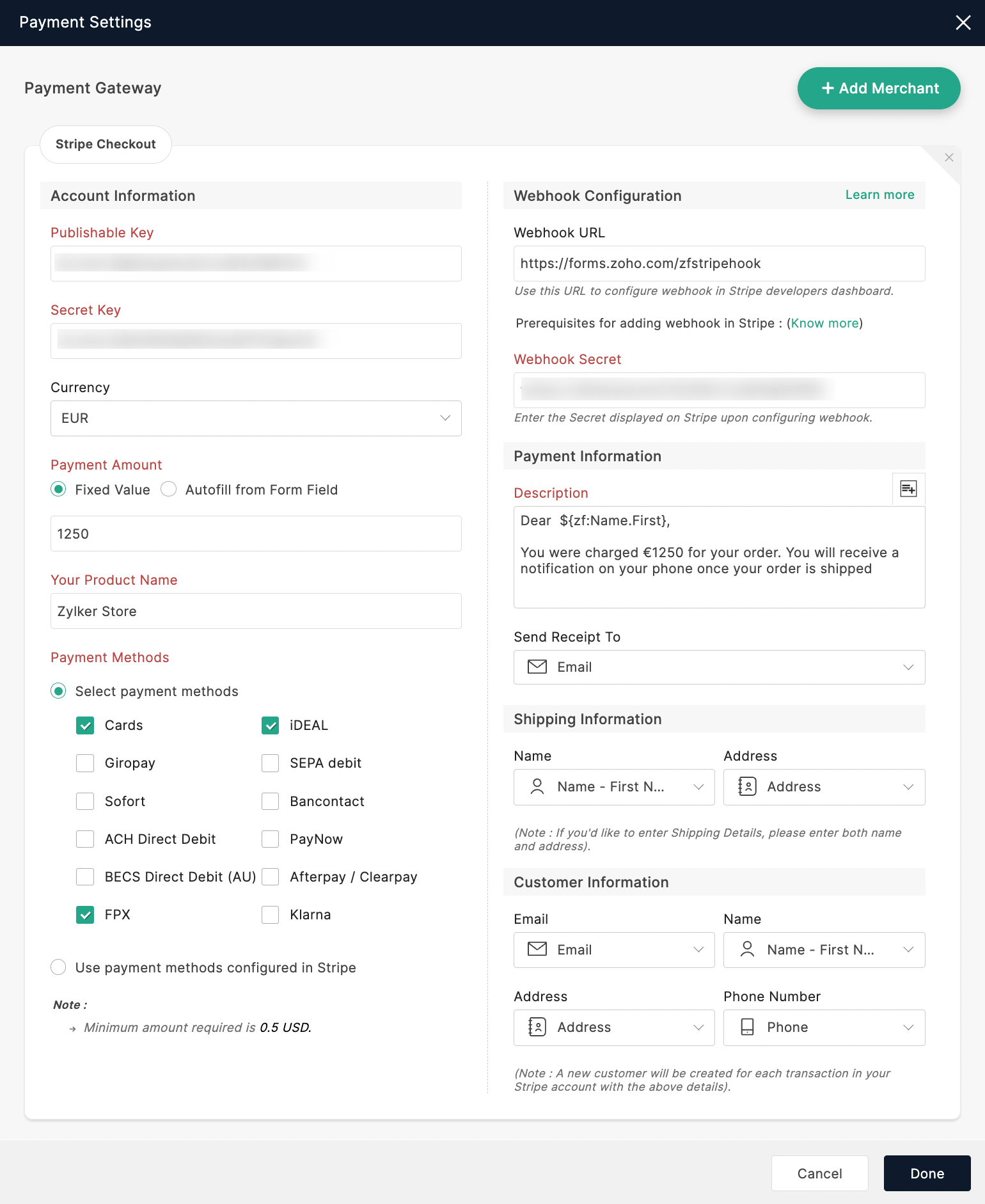Click into the Secret Key field

tap(256, 341)
